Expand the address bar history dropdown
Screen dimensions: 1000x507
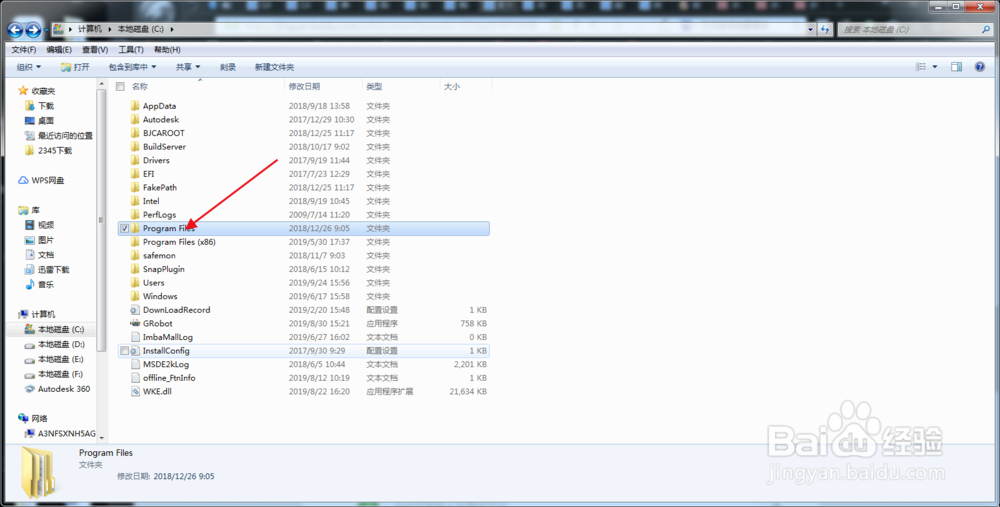(811, 29)
